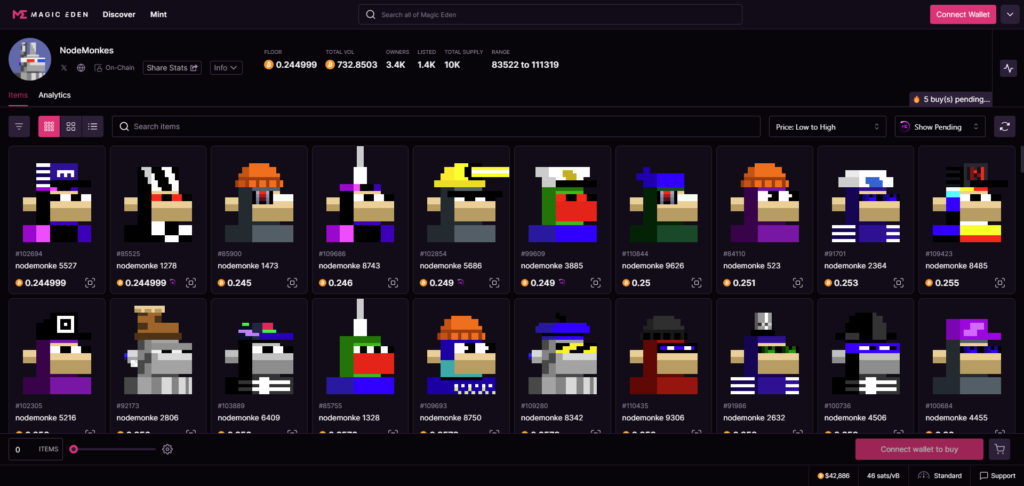The width and height of the screenshot is (1024, 486).
Task: Click details icon on nodemonke 8743 card
Action: click(393, 283)
